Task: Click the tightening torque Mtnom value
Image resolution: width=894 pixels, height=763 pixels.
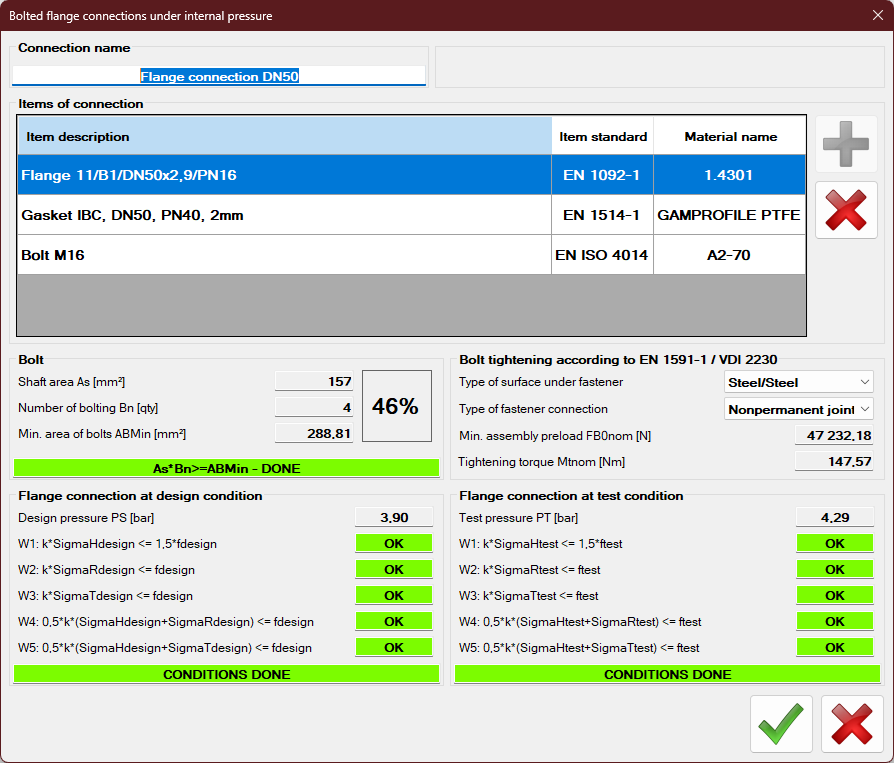Action: pyautogui.click(x=834, y=461)
